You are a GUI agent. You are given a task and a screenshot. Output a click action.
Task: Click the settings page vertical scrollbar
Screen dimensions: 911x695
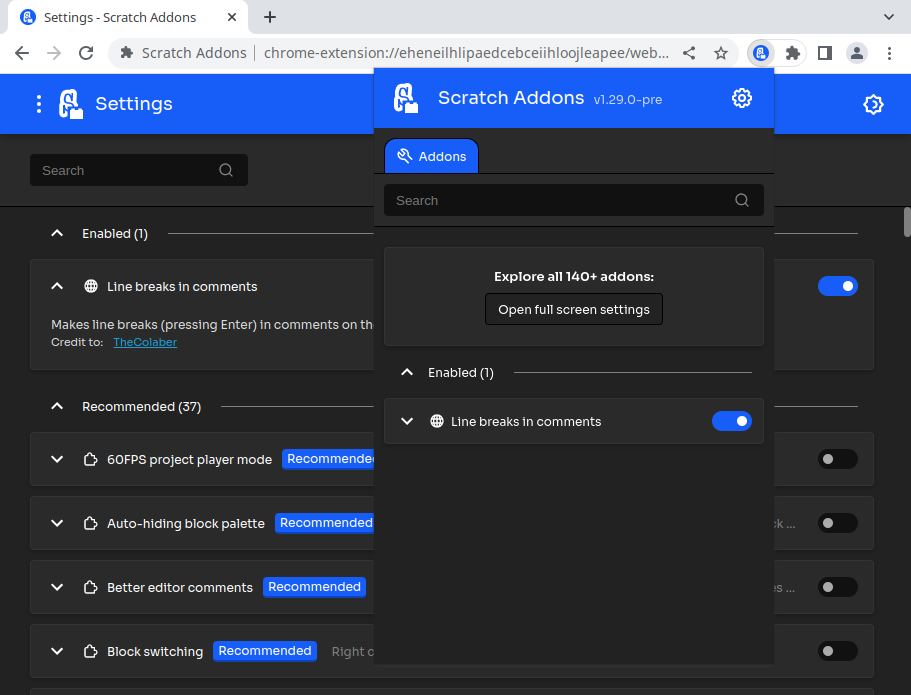point(907,222)
